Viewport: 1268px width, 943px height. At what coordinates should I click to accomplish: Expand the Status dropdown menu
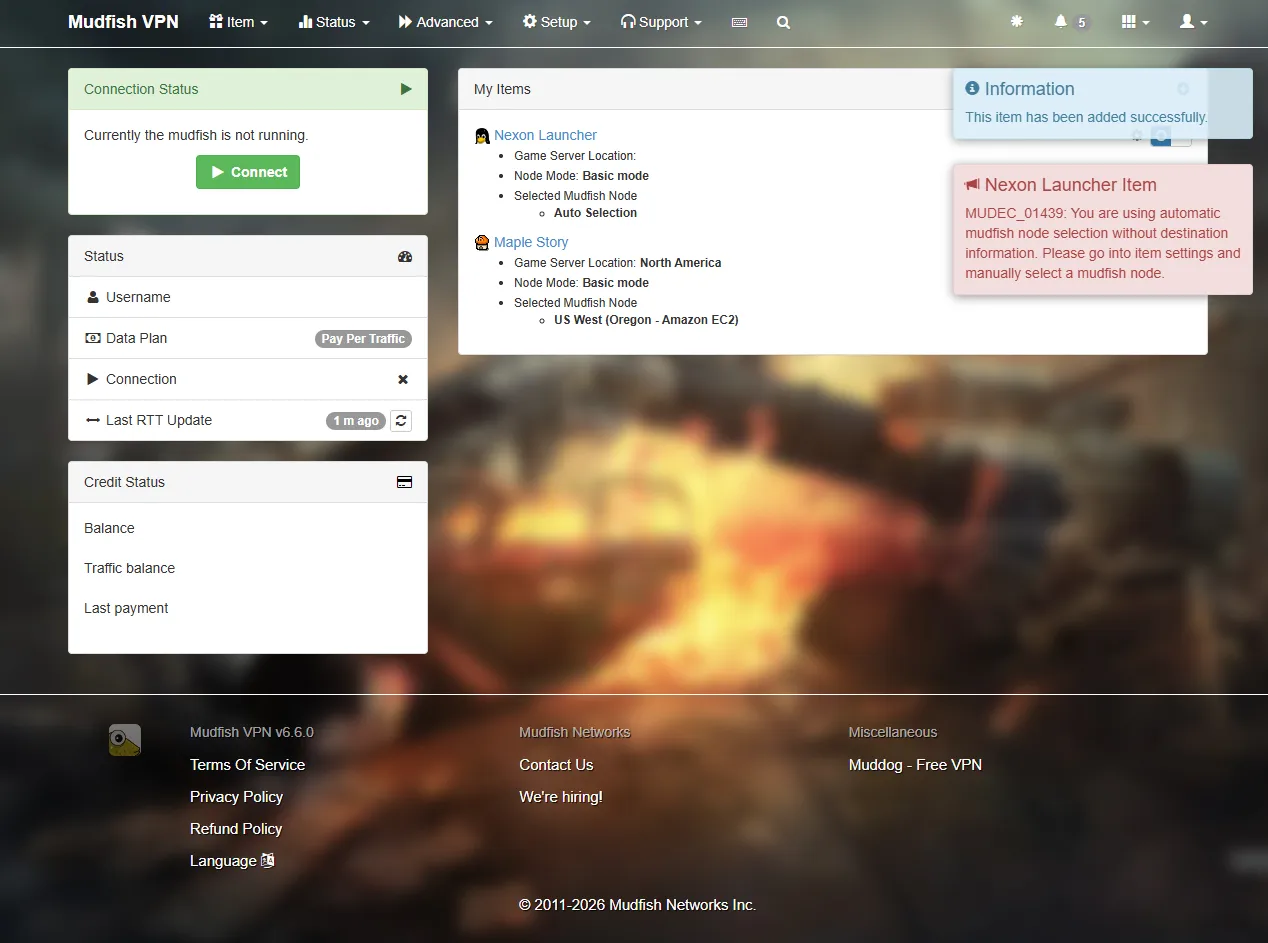tap(334, 22)
